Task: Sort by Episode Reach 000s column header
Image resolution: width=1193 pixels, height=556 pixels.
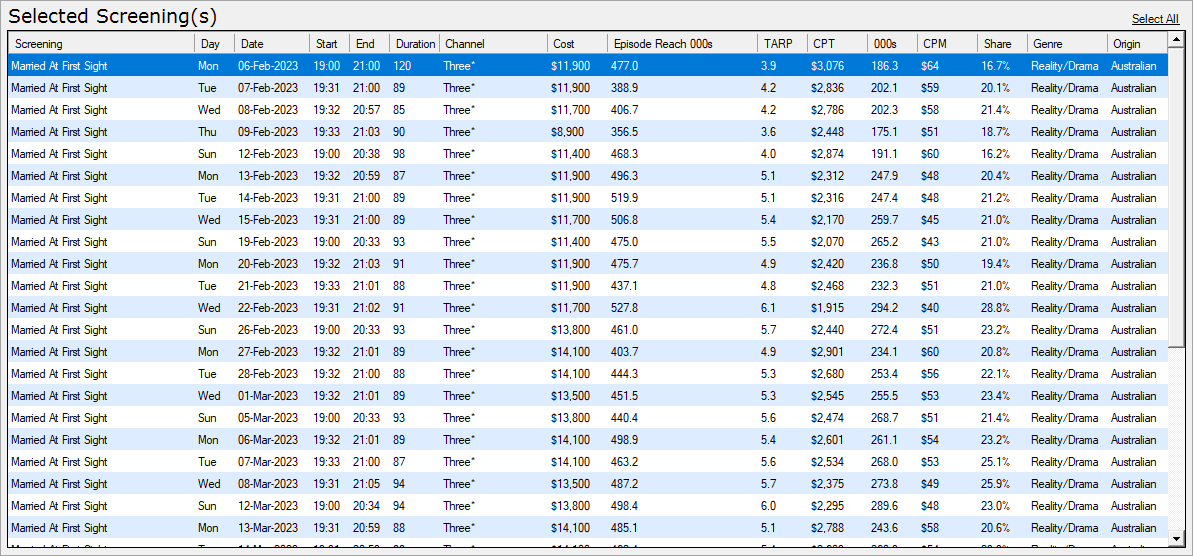Action: tap(682, 44)
